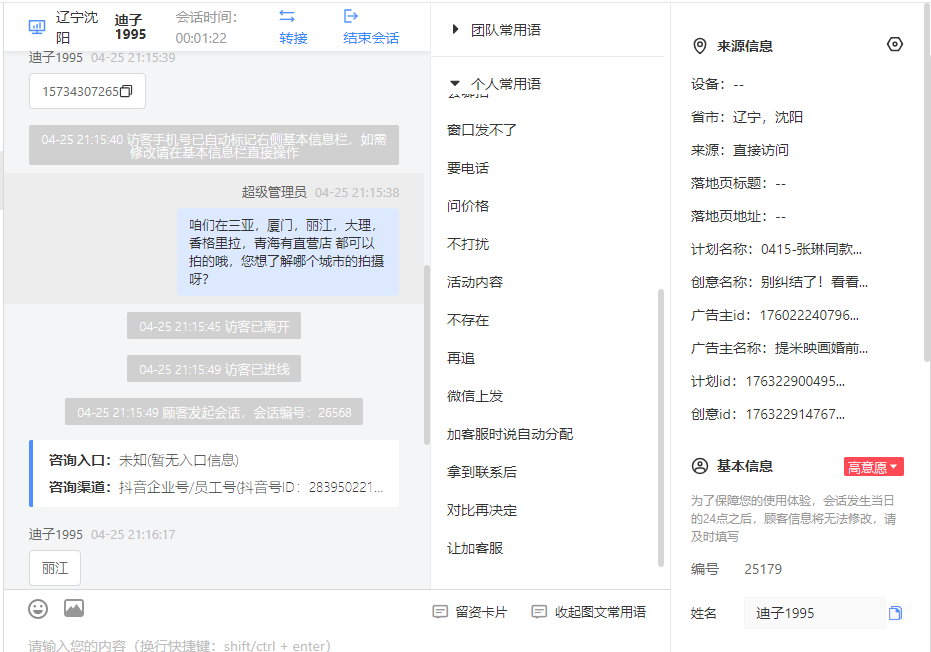
Task: Select the quick phrase 微信上发
Action: (x=475, y=396)
